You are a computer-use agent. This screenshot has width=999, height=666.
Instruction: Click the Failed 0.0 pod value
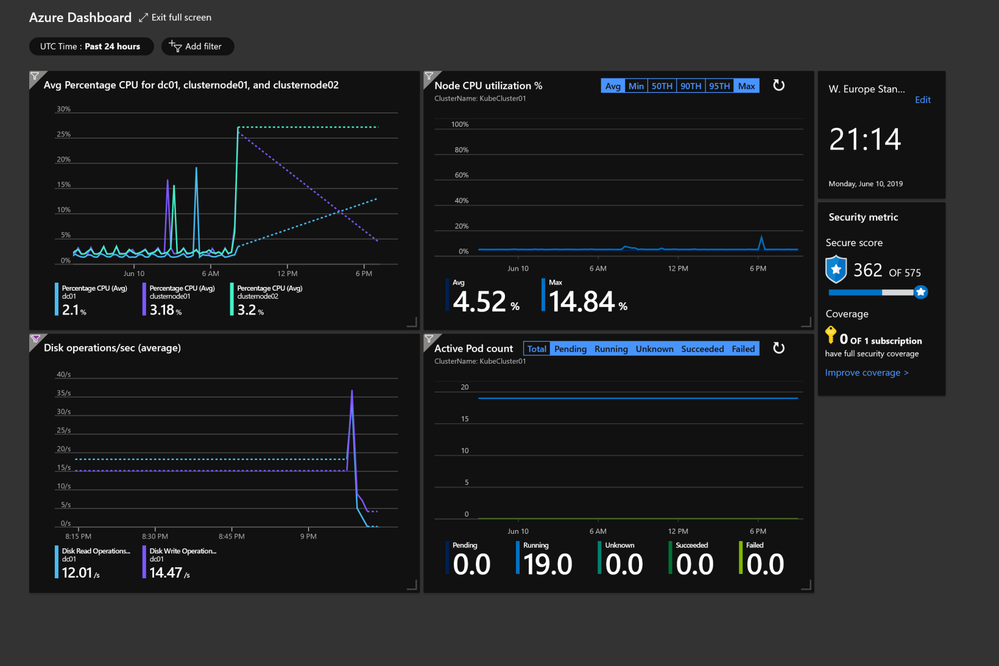tap(765, 565)
